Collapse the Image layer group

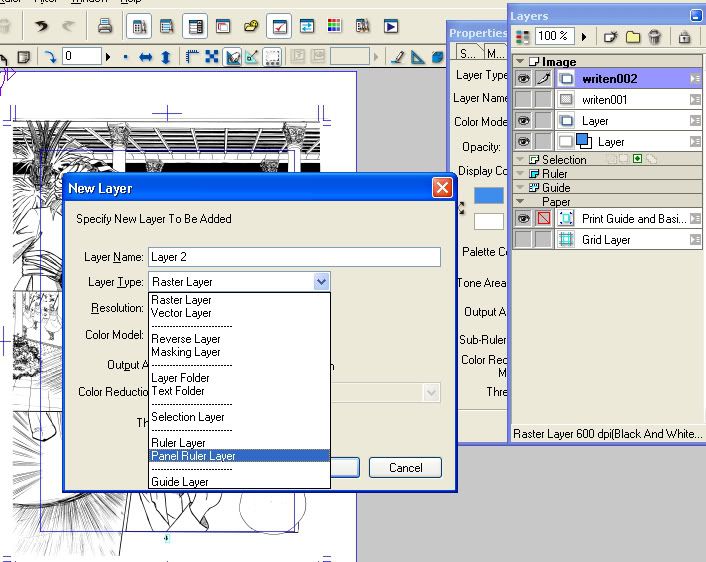tap(520, 61)
